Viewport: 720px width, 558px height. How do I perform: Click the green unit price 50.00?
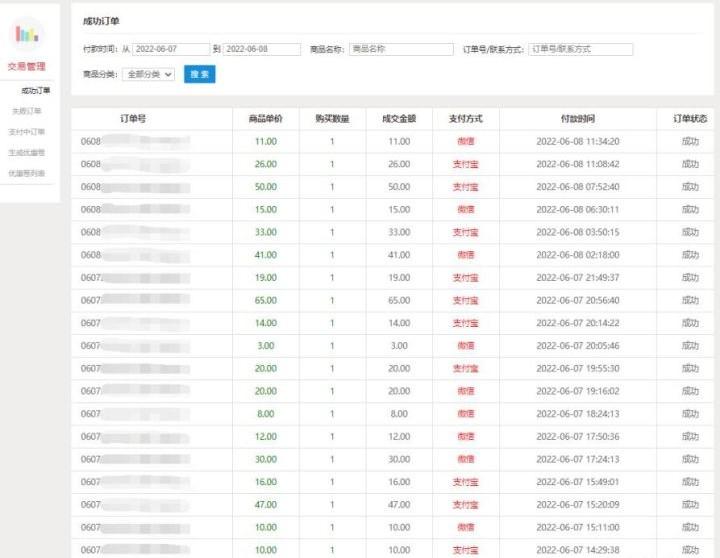[266, 187]
